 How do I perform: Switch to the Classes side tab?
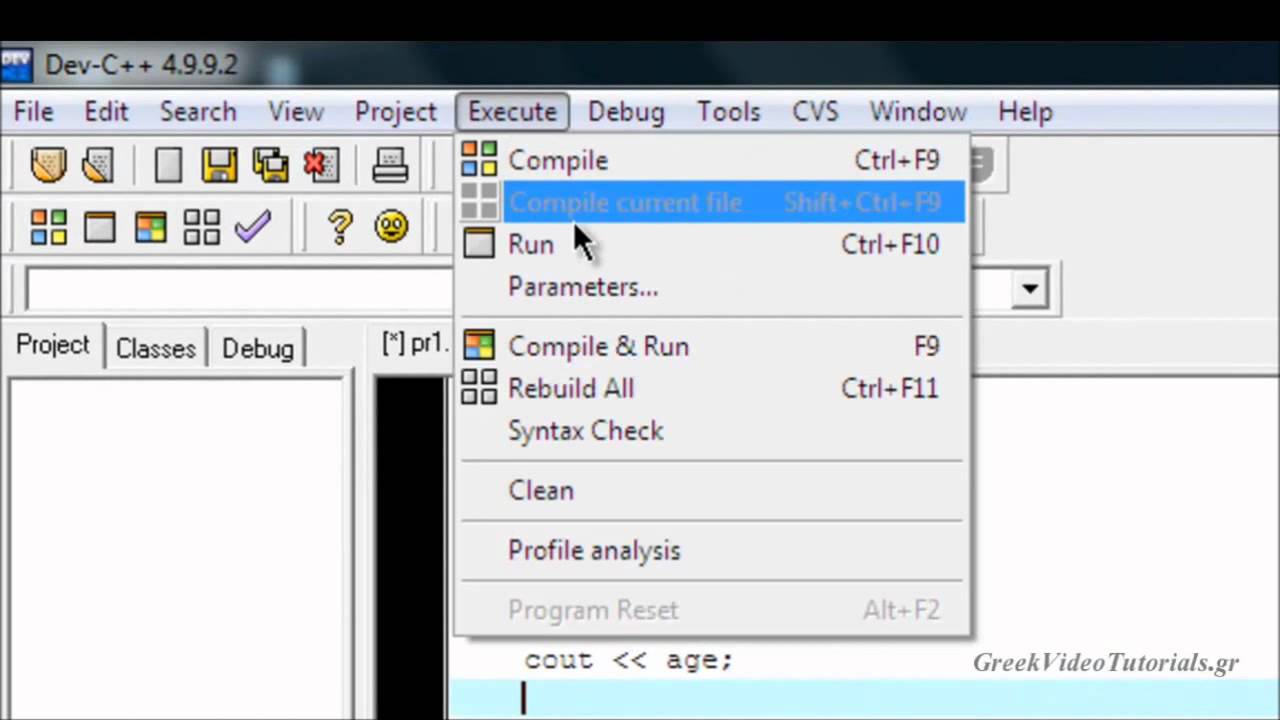[x=155, y=348]
